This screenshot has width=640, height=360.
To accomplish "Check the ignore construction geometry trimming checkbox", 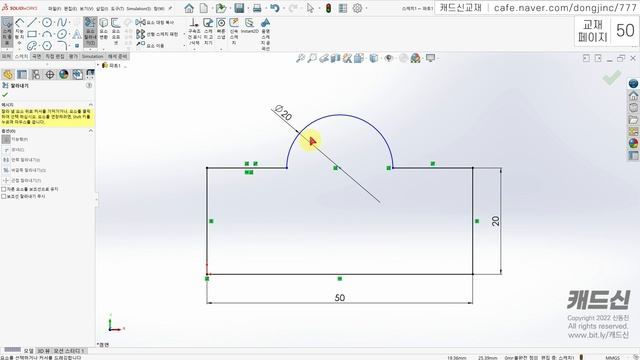I will click(4, 196).
